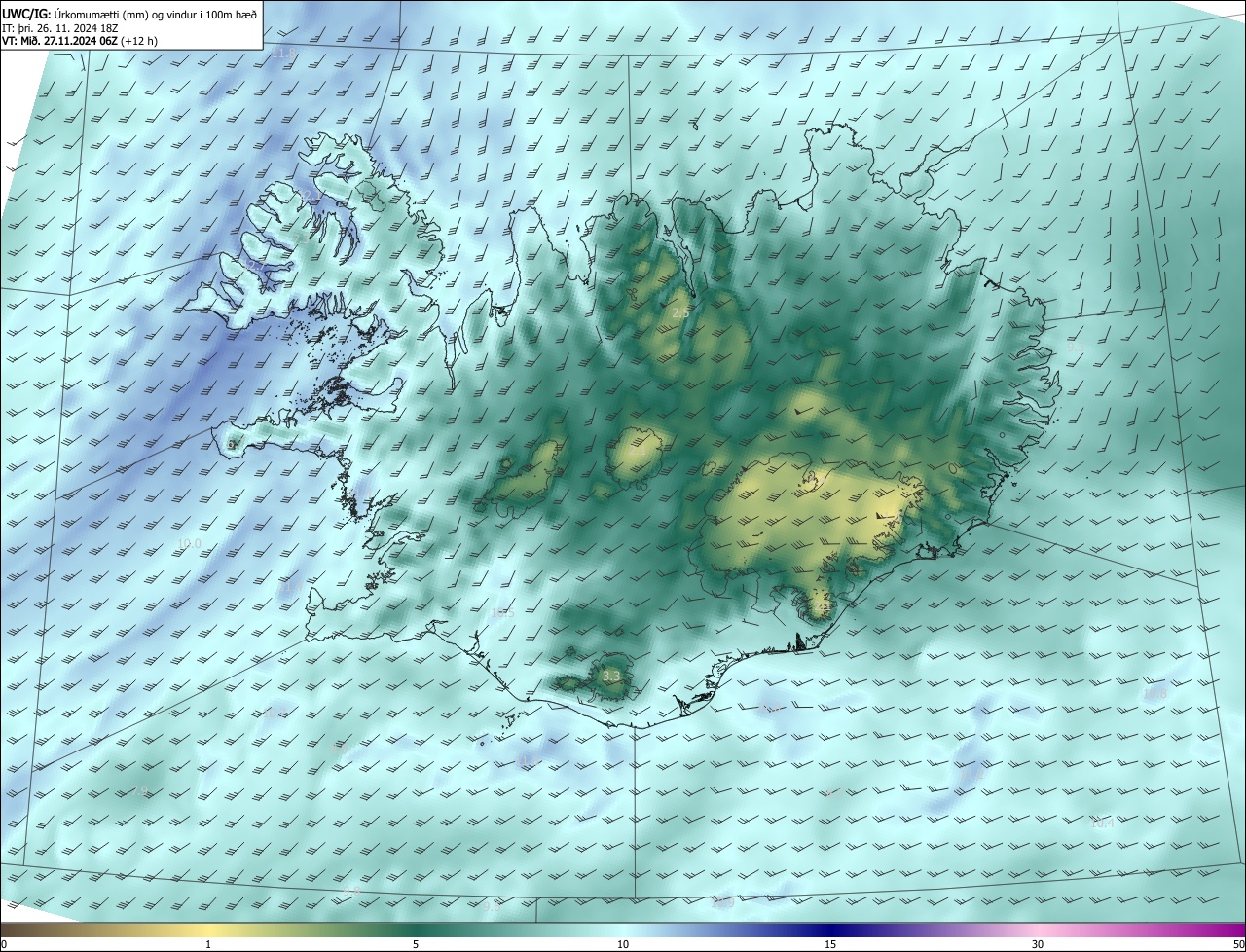Click the '50' tick on the color scale
This screenshot has height=952, width=1246.
click(1238, 944)
